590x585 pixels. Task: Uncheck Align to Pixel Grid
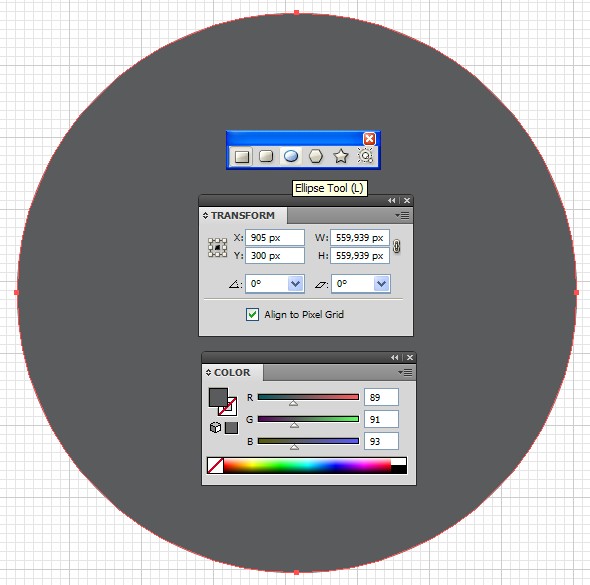point(252,315)
